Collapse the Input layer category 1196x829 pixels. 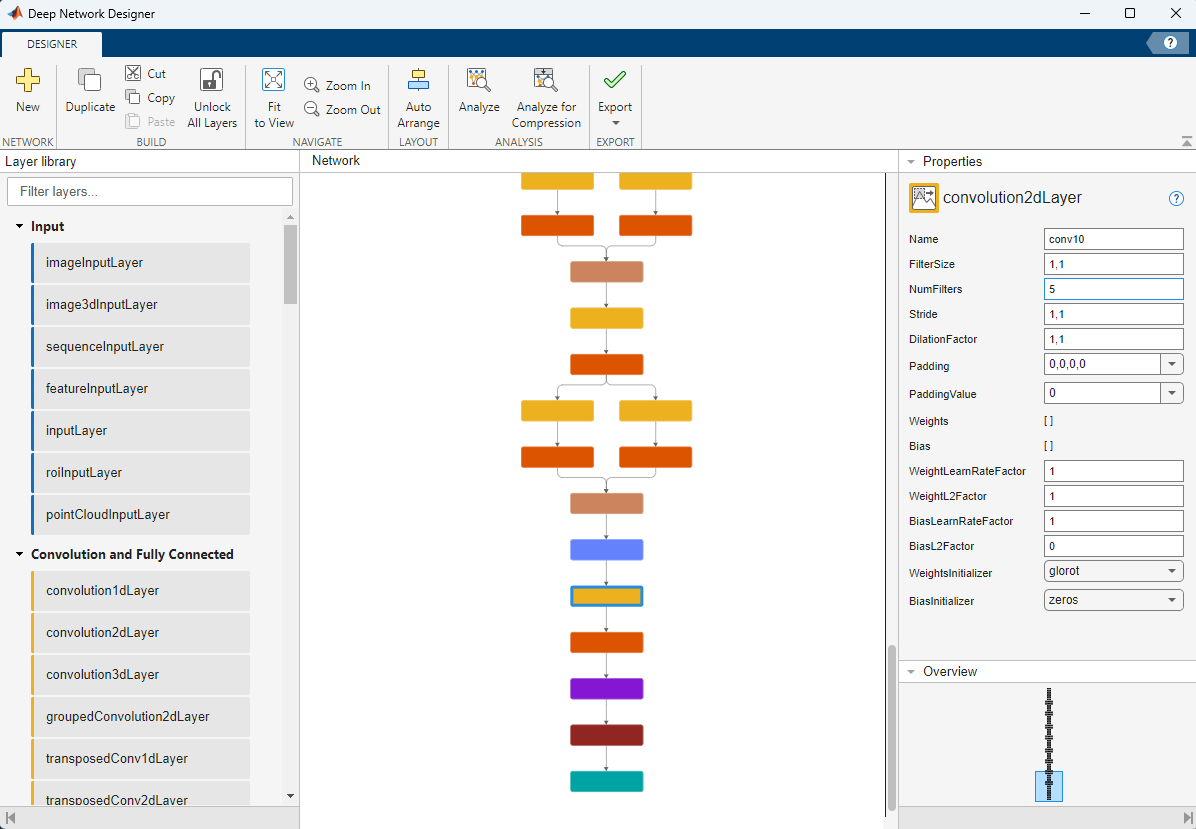pos(19,227)
